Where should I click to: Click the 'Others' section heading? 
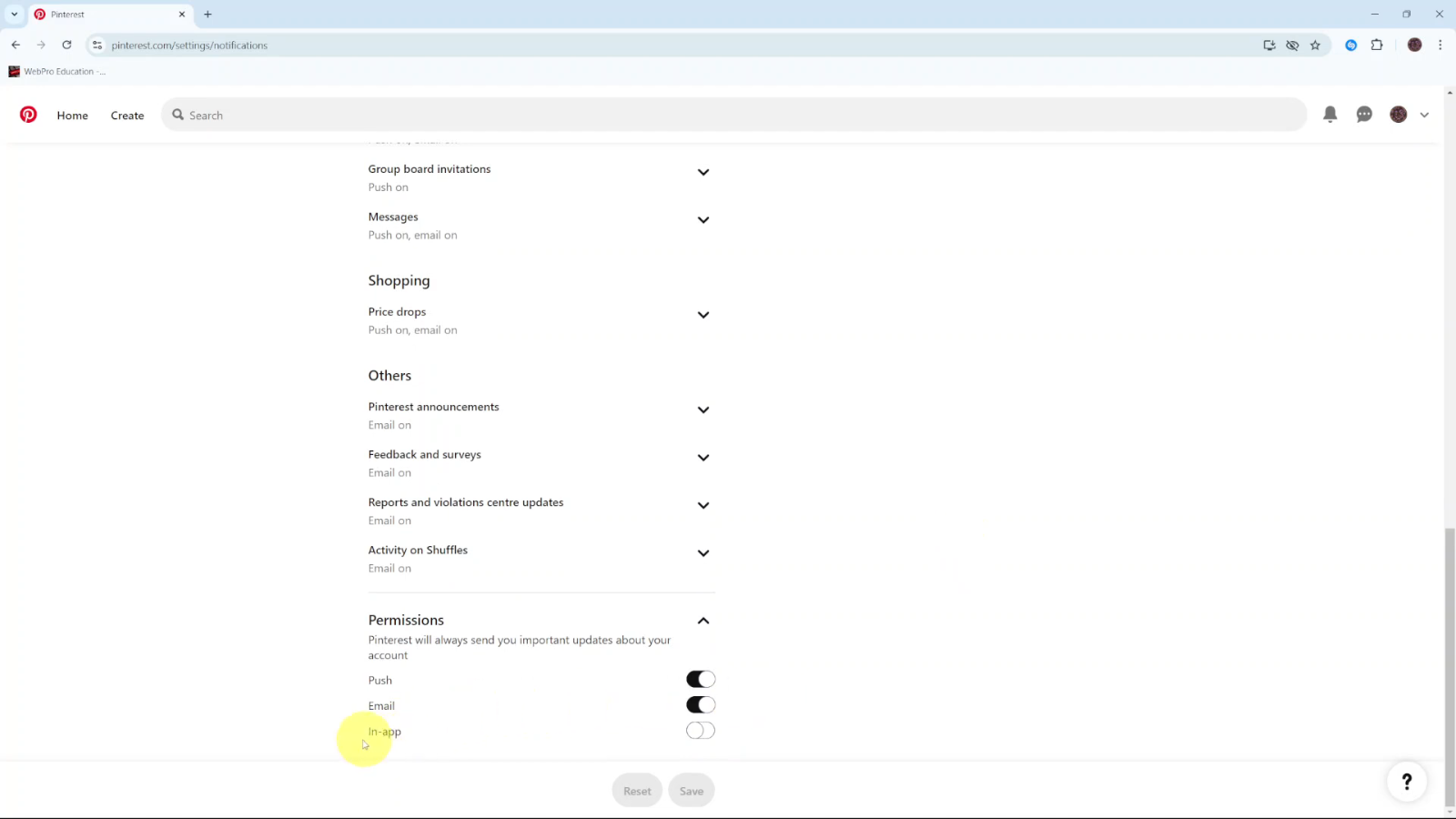pyautogui.click(x=389, y=376)
